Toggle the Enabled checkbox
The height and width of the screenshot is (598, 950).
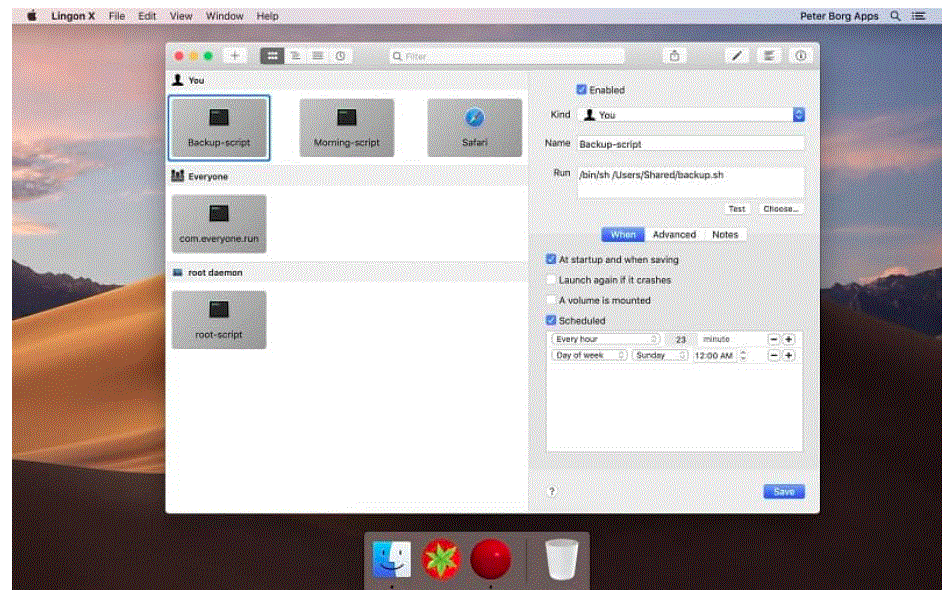(582, 90)
